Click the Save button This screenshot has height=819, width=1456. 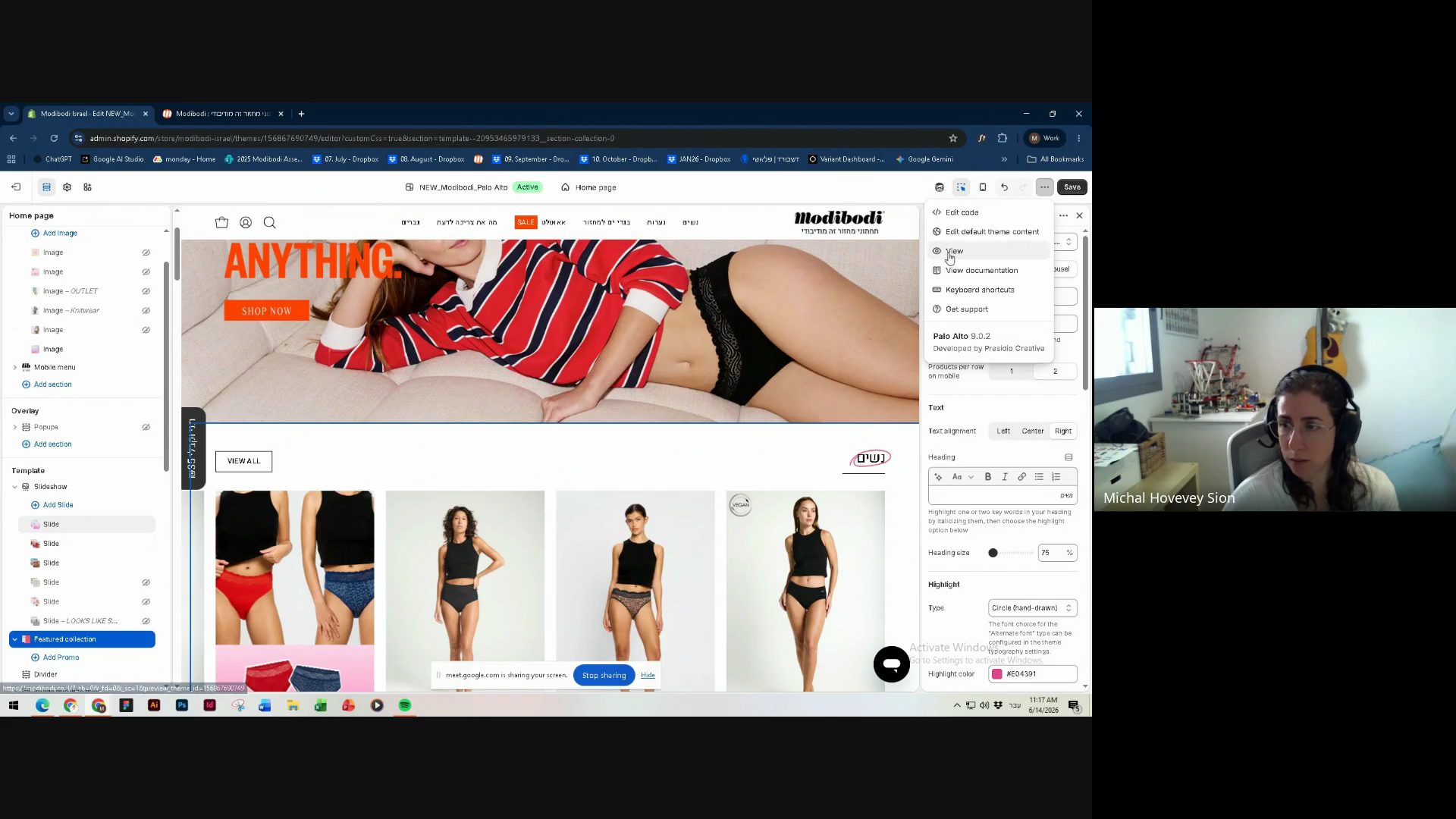click(x=1072, y=187)
